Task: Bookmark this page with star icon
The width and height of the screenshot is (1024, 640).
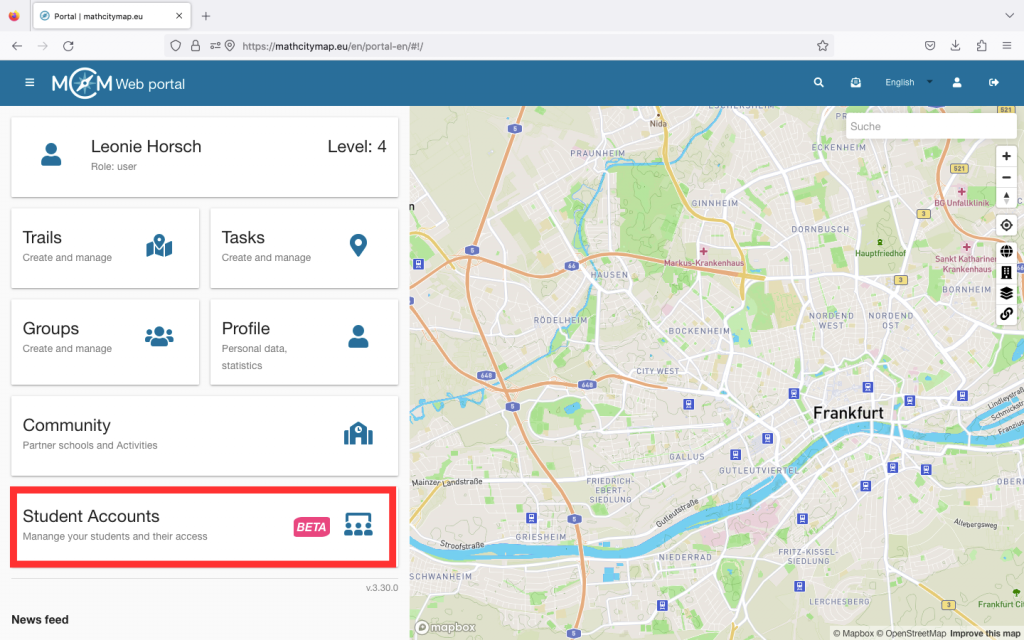Action: (x=822, y=46)
